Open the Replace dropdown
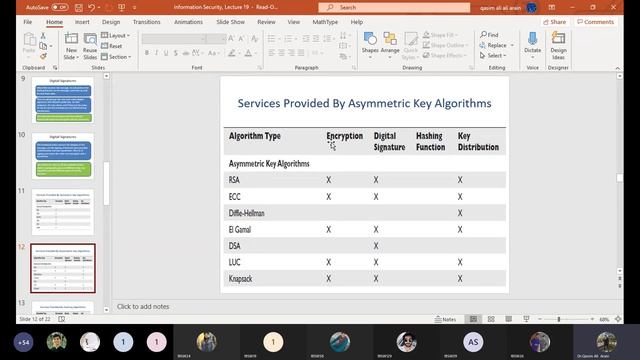Screen dimensions: 640x360 click(x=497, y=45)
